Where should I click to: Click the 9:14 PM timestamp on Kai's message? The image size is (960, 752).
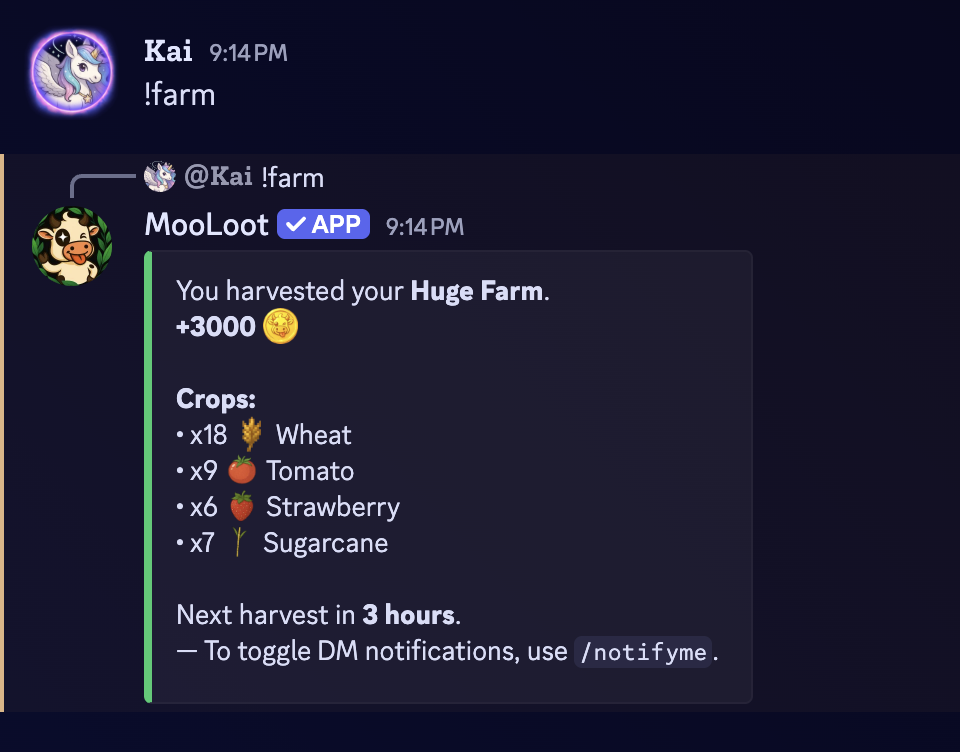point(246,53)
